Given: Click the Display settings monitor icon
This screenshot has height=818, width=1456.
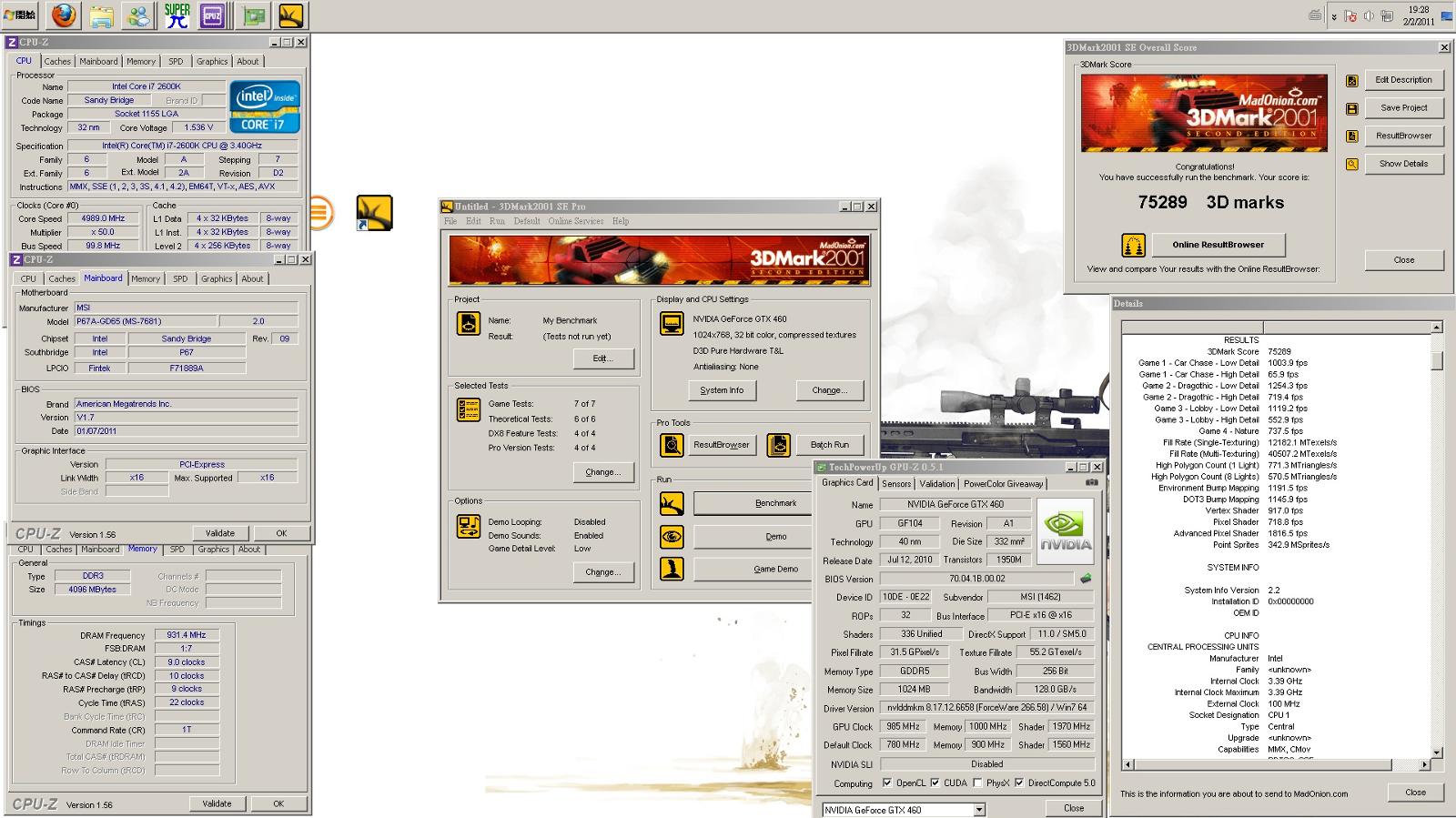Looking at the screenshot, I should pyautogui.click(x=672, y=323).
